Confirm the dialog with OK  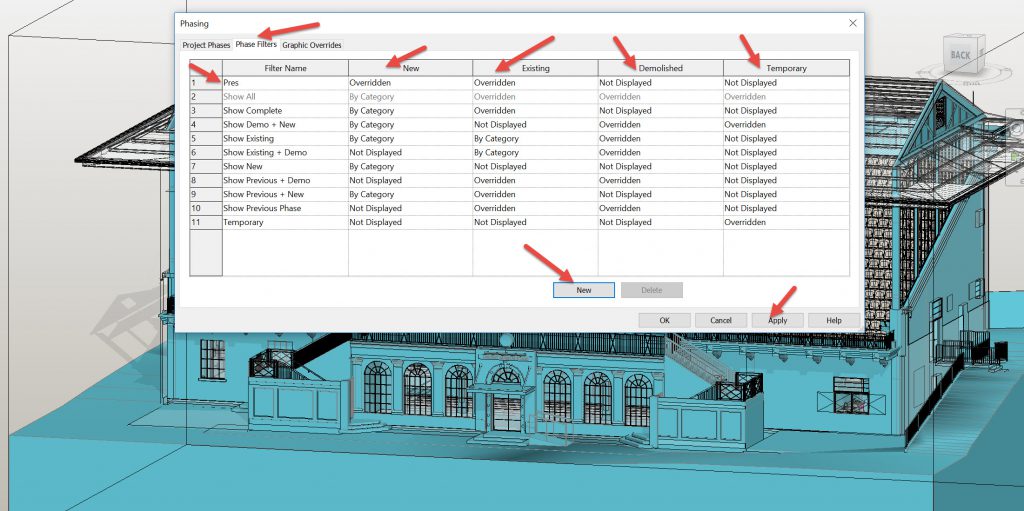click(x=664, y=320)
